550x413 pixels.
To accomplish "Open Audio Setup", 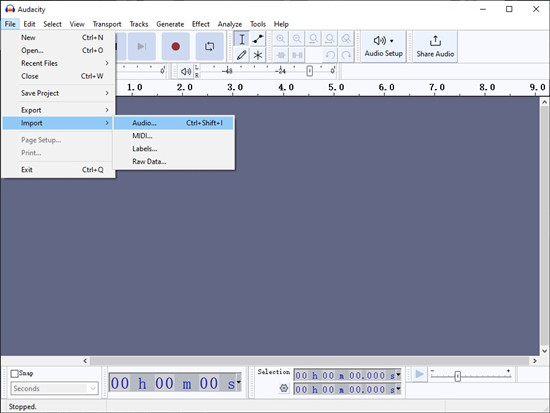I will coord(383,46).
